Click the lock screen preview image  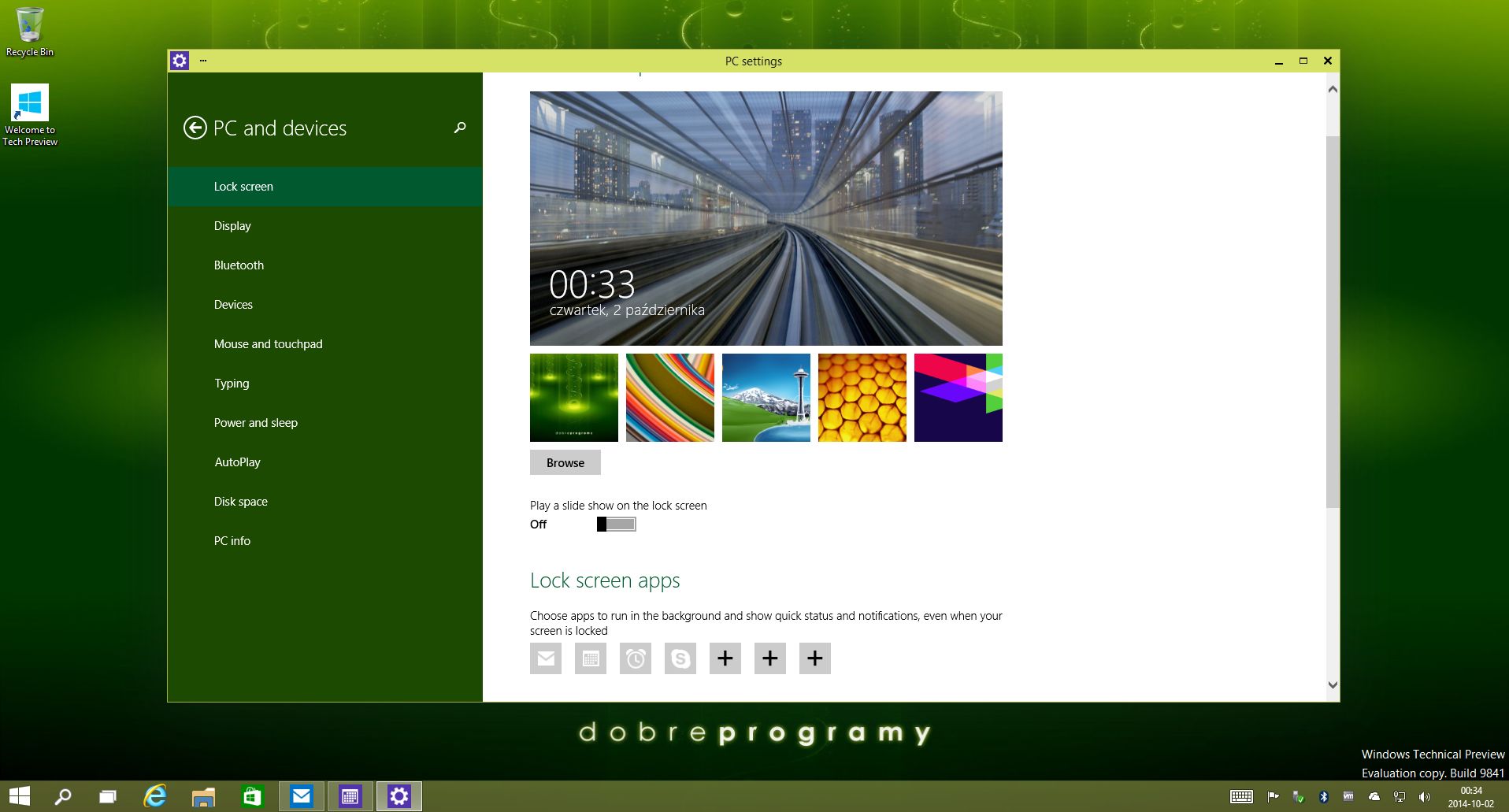click(x=766, y=218)
